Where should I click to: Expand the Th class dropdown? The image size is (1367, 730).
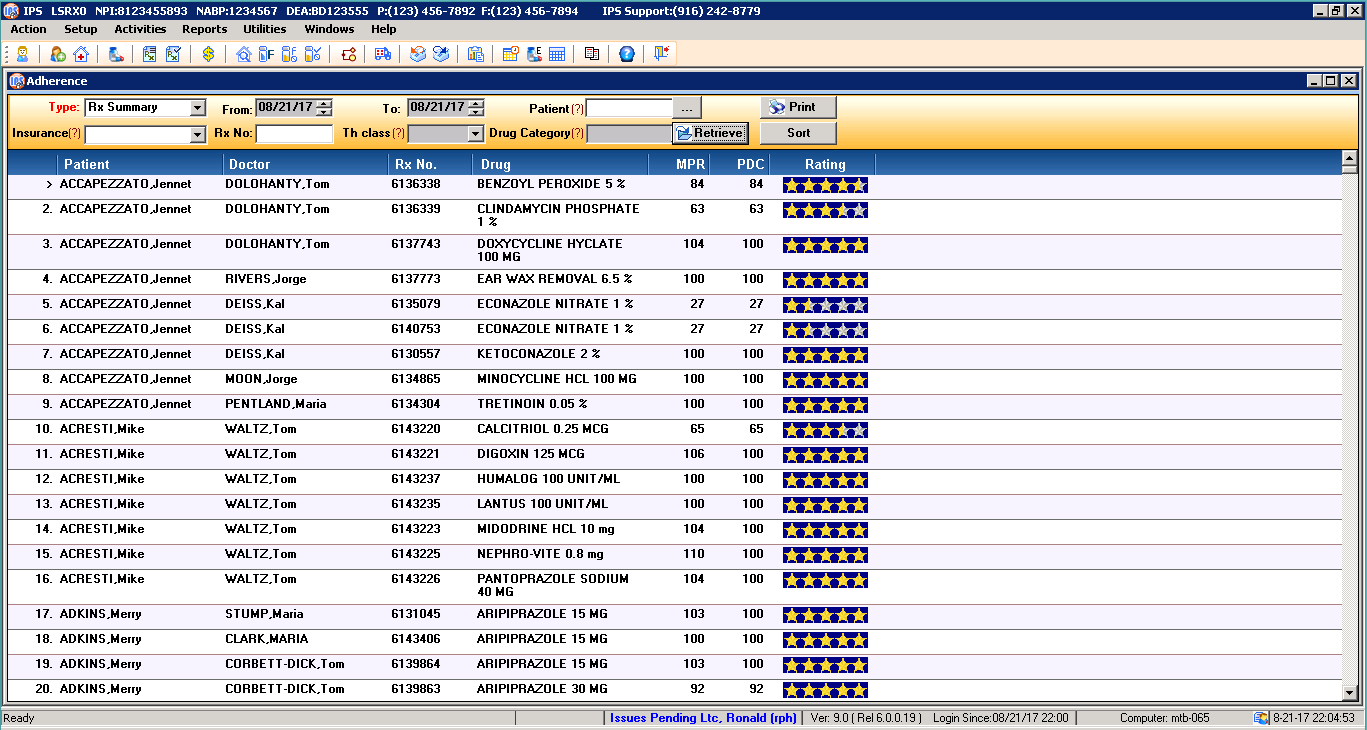point(476,134)
